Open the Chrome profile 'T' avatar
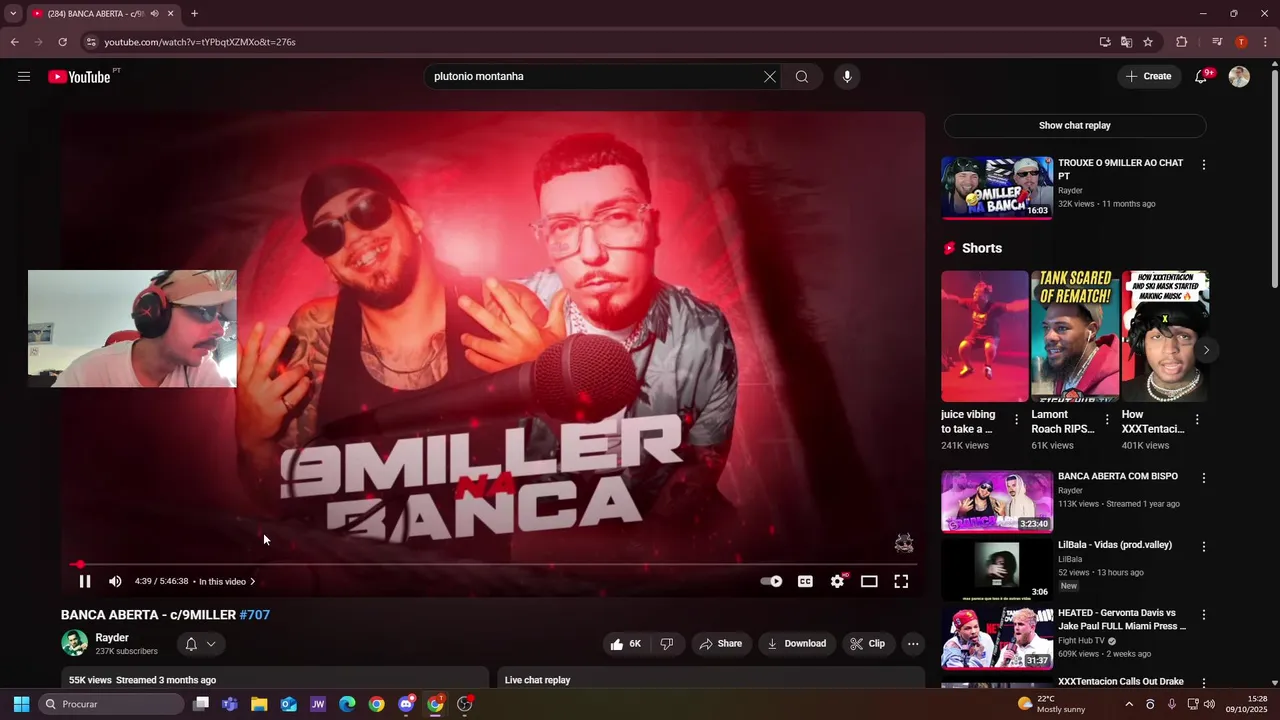Viewport: 1280px width, 720px height. coord(1241,42)
